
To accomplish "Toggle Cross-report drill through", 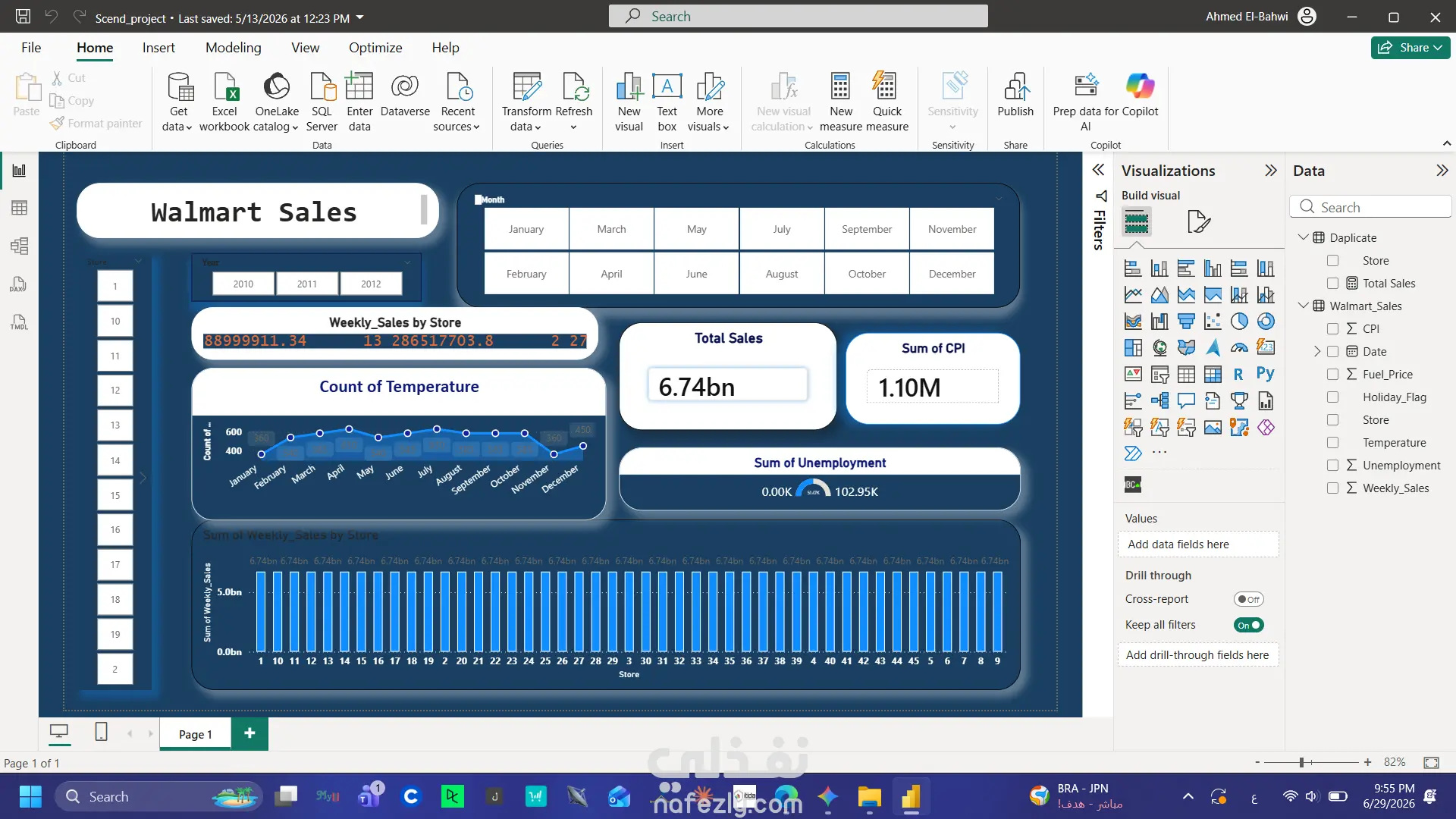I will pos(1248,599).
